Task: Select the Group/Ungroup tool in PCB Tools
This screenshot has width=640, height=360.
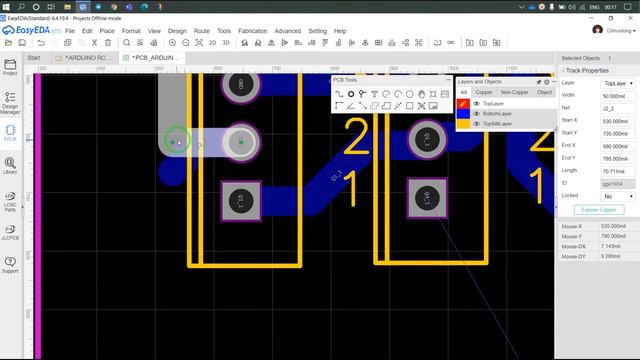Action: [x=421, y=106]
